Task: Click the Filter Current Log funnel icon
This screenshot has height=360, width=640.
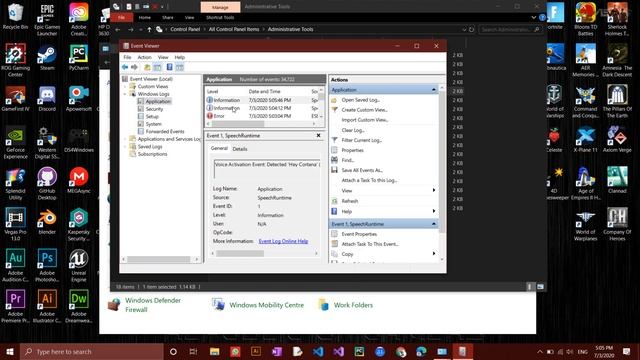Action: [334, 140]
